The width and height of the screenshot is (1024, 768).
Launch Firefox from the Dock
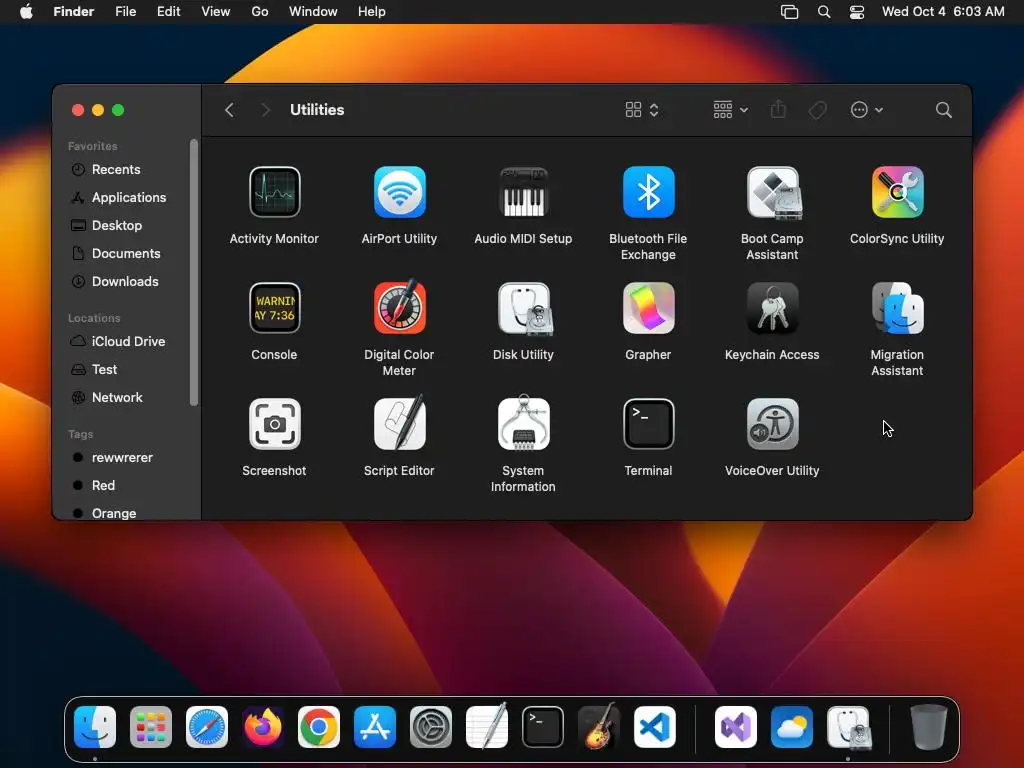click(263, 727)
